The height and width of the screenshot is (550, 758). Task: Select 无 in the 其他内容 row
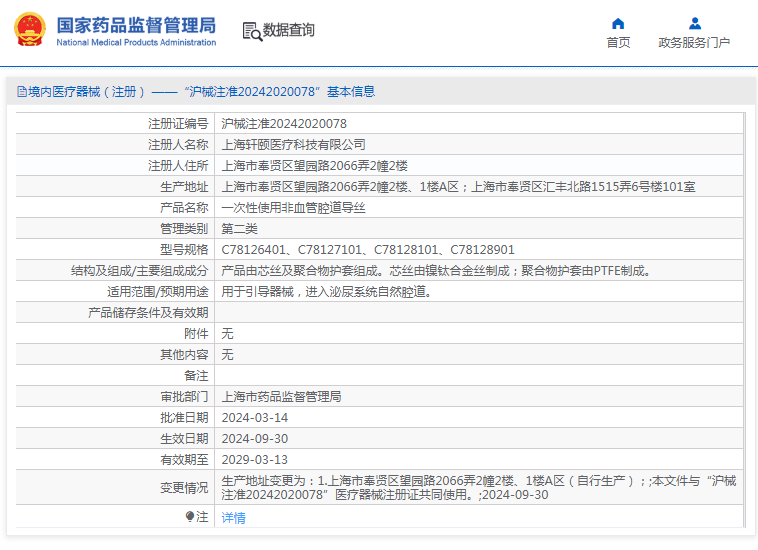pos(227,355)
